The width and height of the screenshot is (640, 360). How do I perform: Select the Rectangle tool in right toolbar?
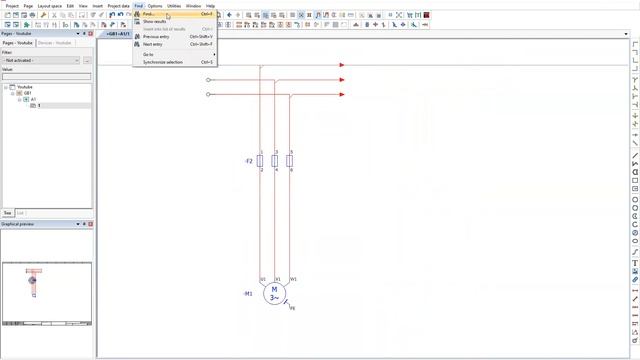pos(635,180)
